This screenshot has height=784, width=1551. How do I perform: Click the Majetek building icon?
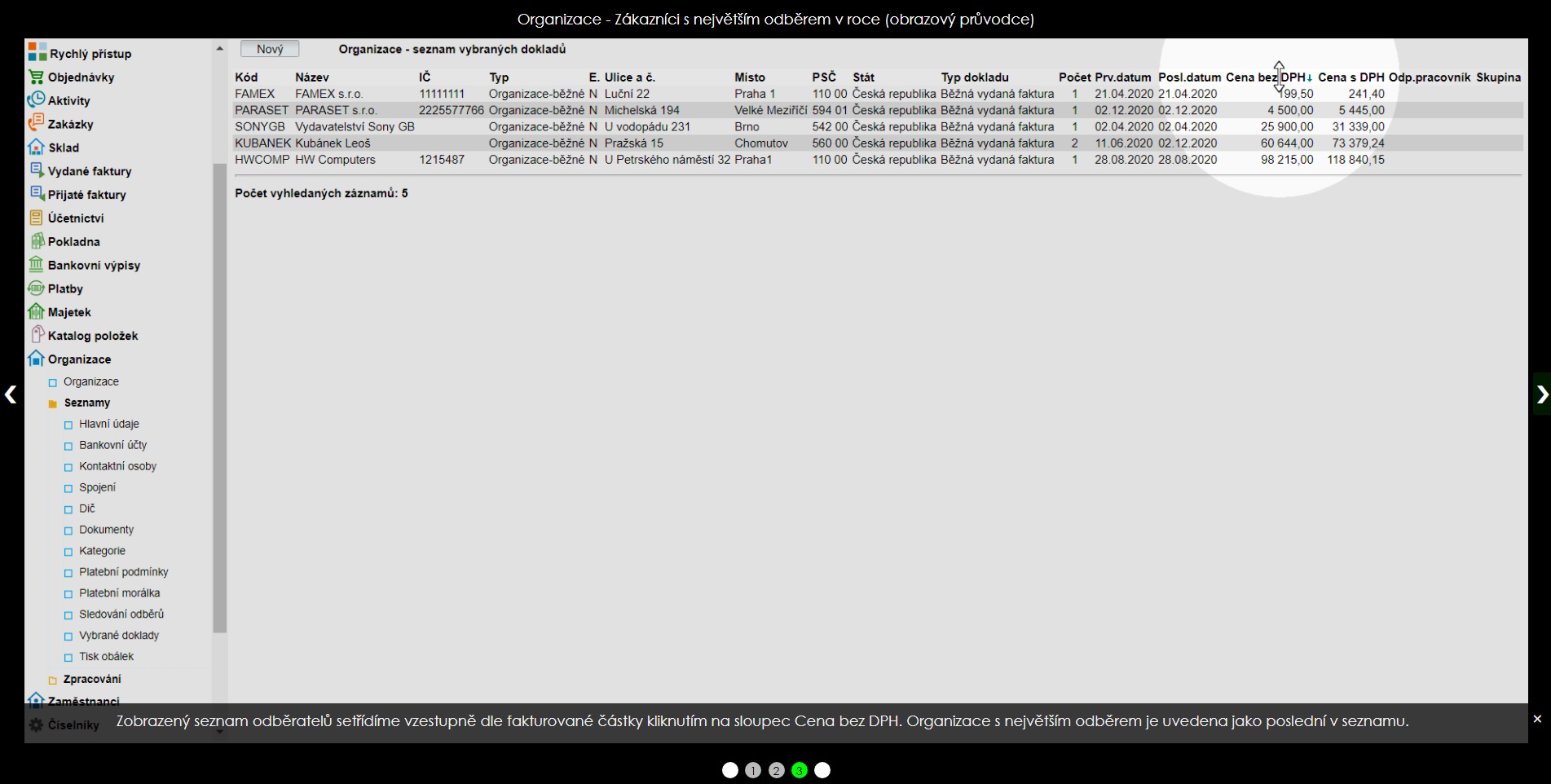(36, 312)
